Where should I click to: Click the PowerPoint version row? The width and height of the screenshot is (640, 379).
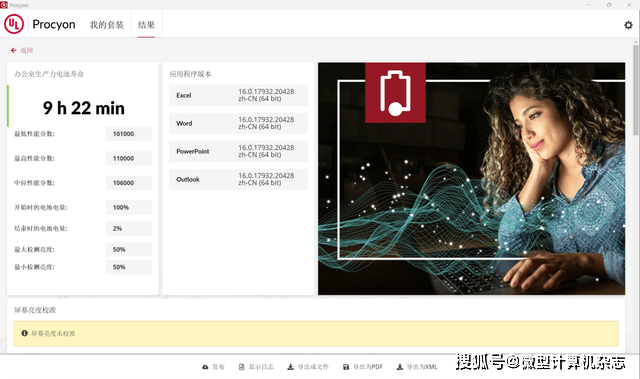[x=238, y=151]
